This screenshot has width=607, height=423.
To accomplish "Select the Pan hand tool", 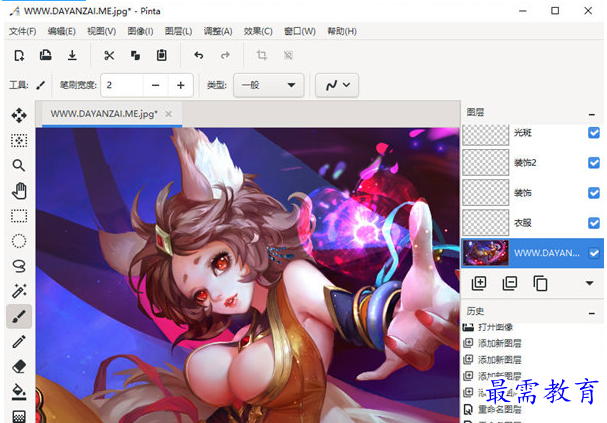I will pyautogui.click(x=19, y=190).
